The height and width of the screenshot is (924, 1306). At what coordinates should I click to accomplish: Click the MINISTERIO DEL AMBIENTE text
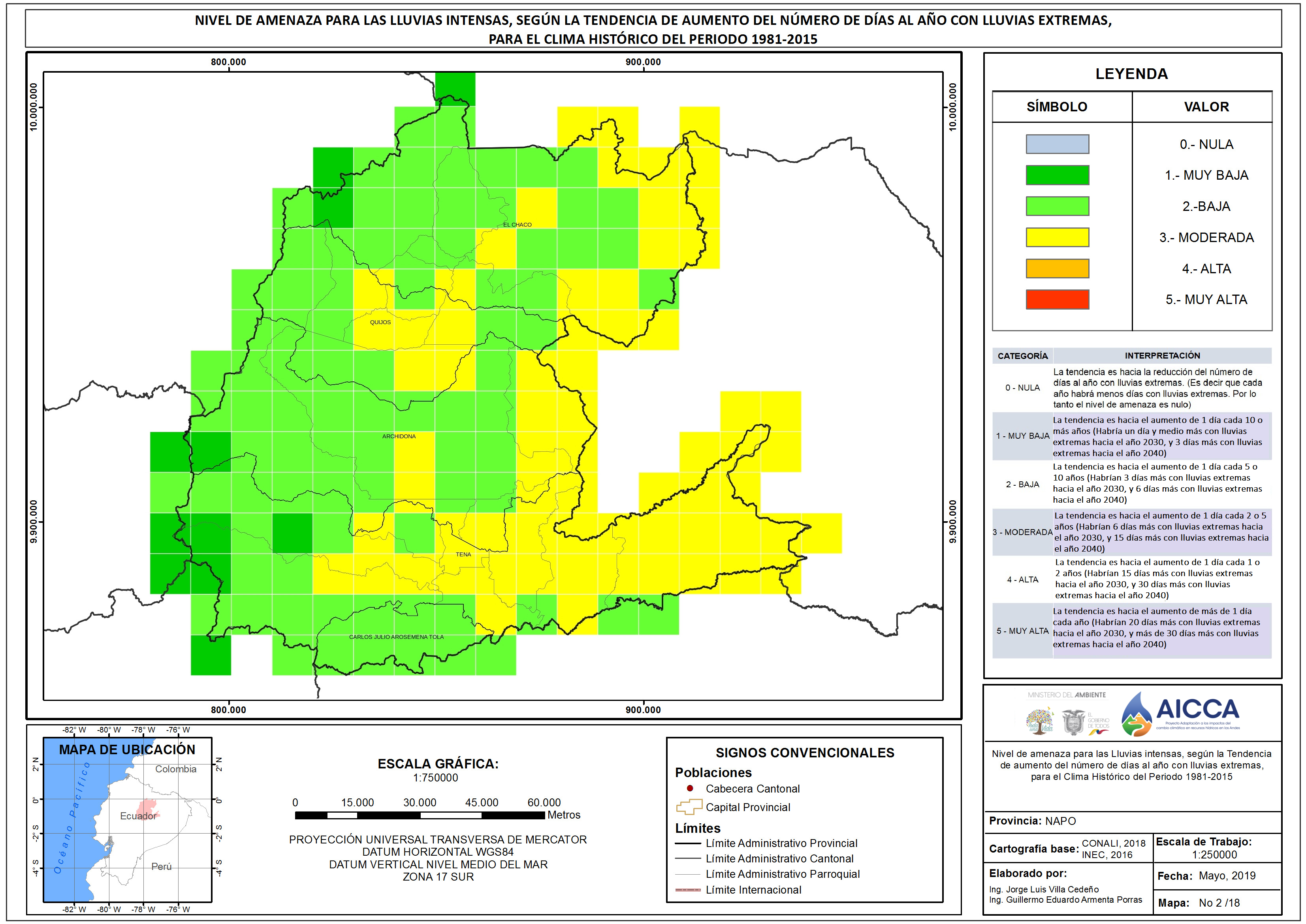1067,695
